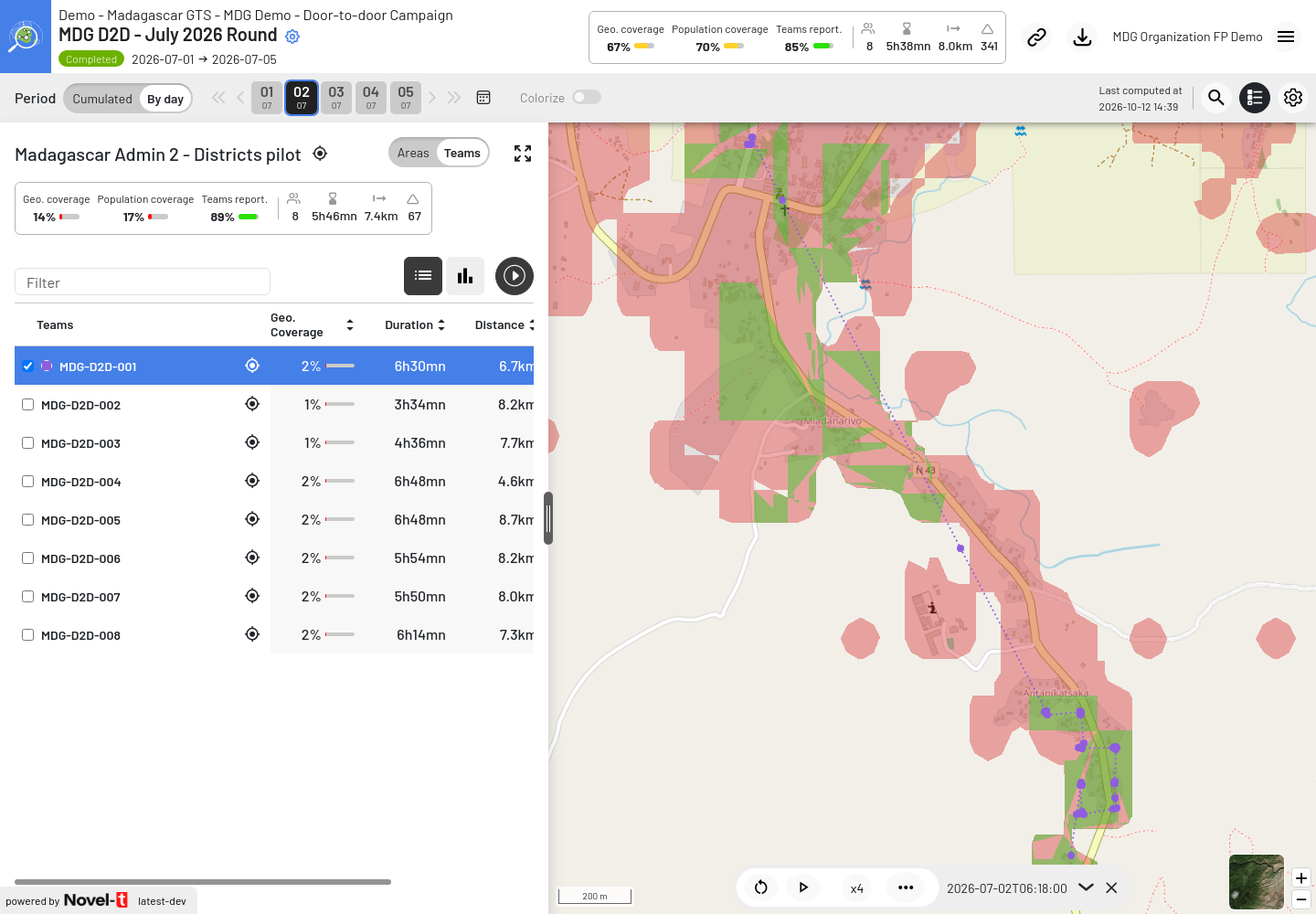Start the team track animation
The width and height of the screenshot is (1316, 914).
[515, 276]
